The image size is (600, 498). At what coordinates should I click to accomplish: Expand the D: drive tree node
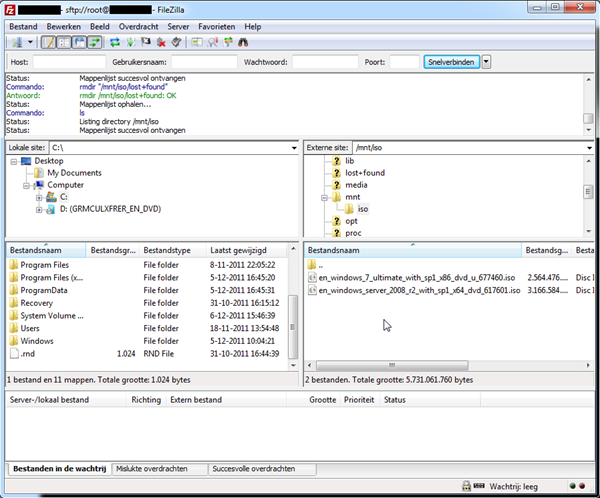[39, 210]
